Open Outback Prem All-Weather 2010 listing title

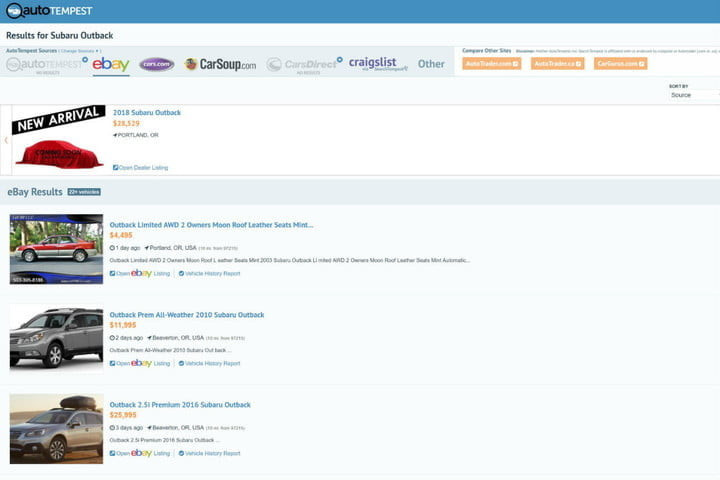coord(187,315)
